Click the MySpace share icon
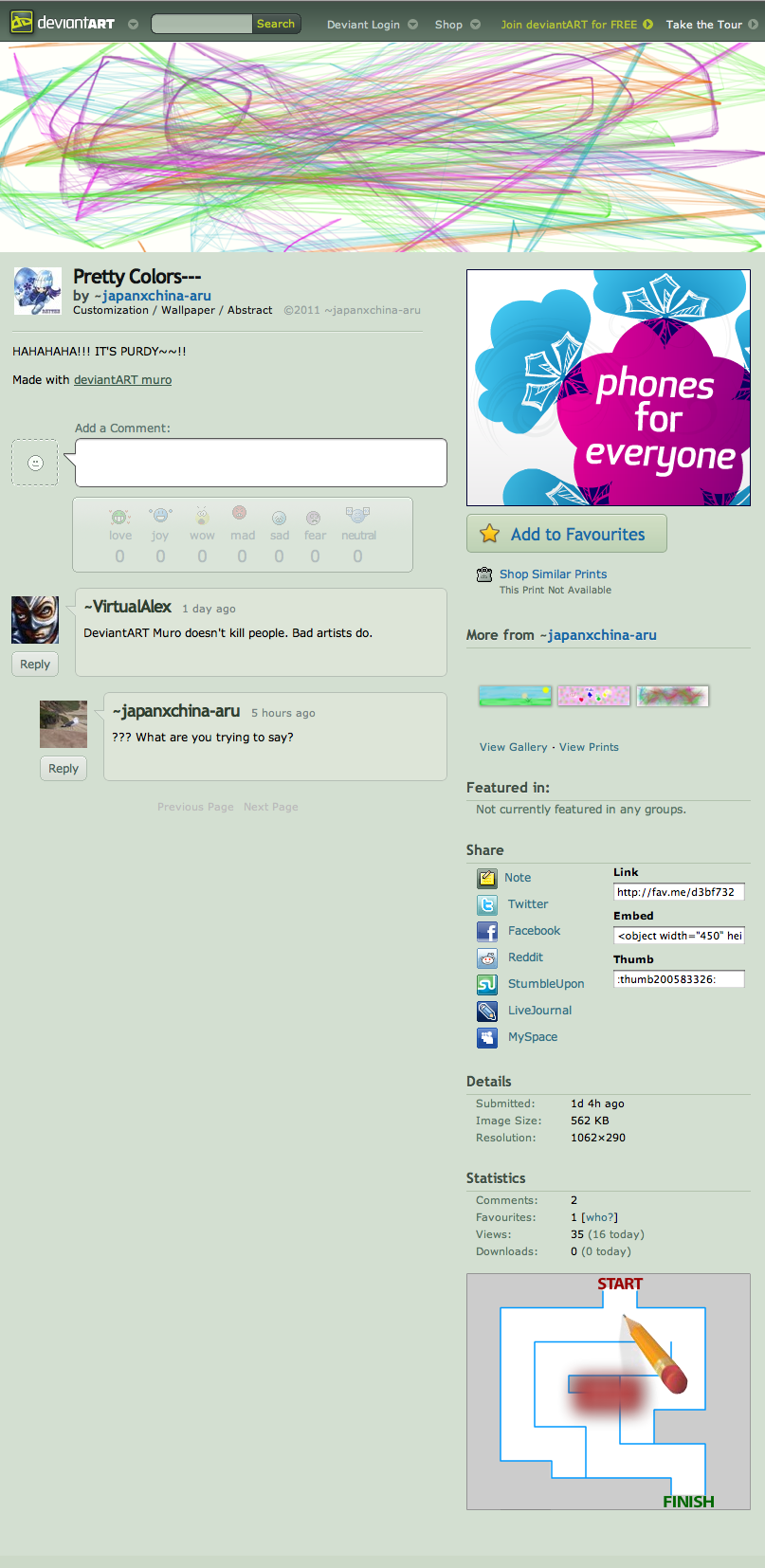 486,1037
